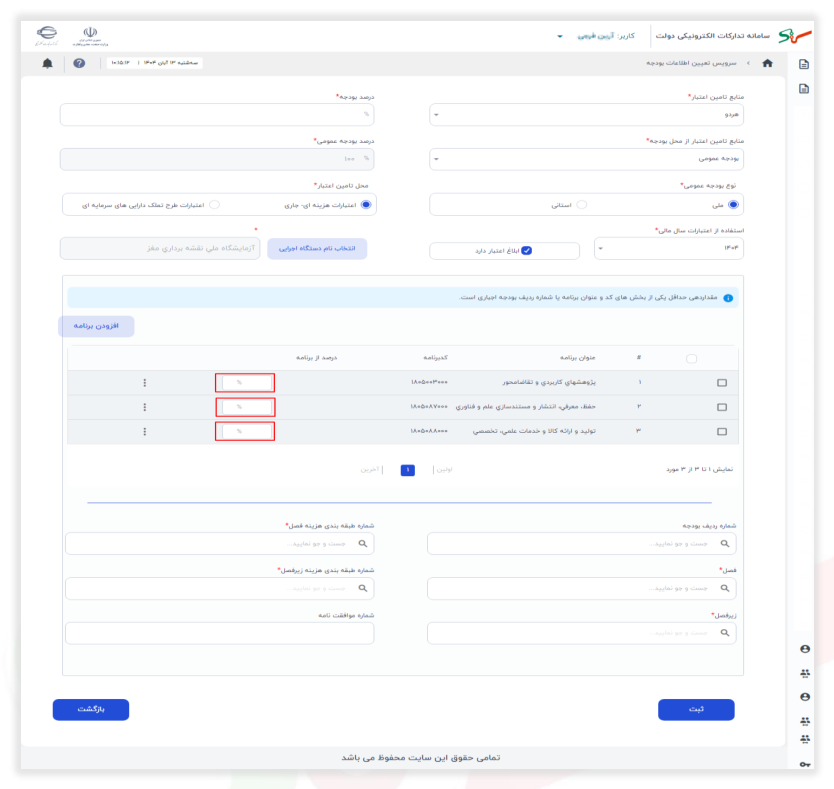Click the search icon in شماره طبقه بندی هزینه فصل
The image size is (834, 789).
click(x=363, y=544)
